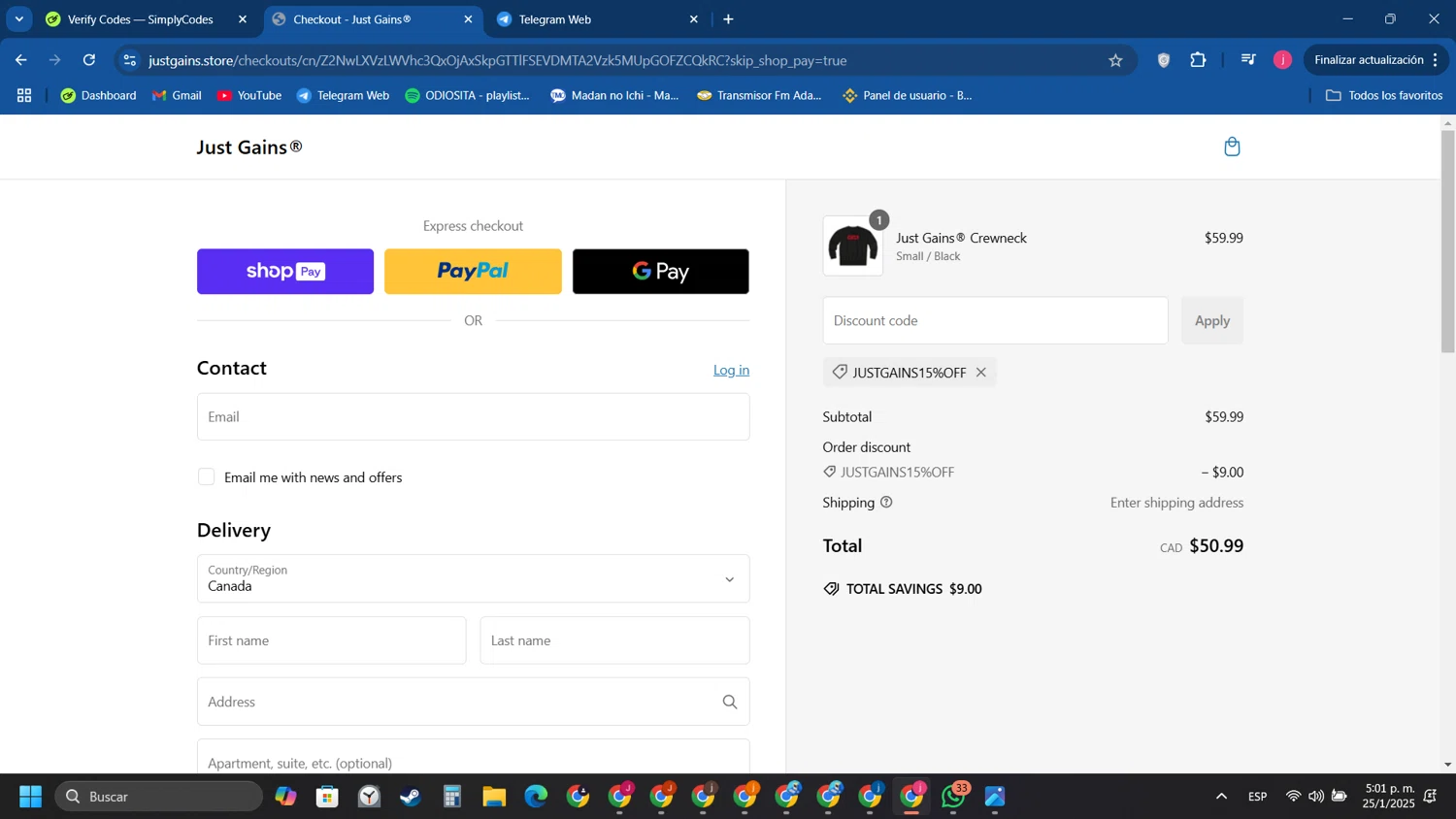Screen dimensions: 1456x819
Task: Open WhatsApp from the taskbar
Action: pyautogui.click(x=953, y=797)
